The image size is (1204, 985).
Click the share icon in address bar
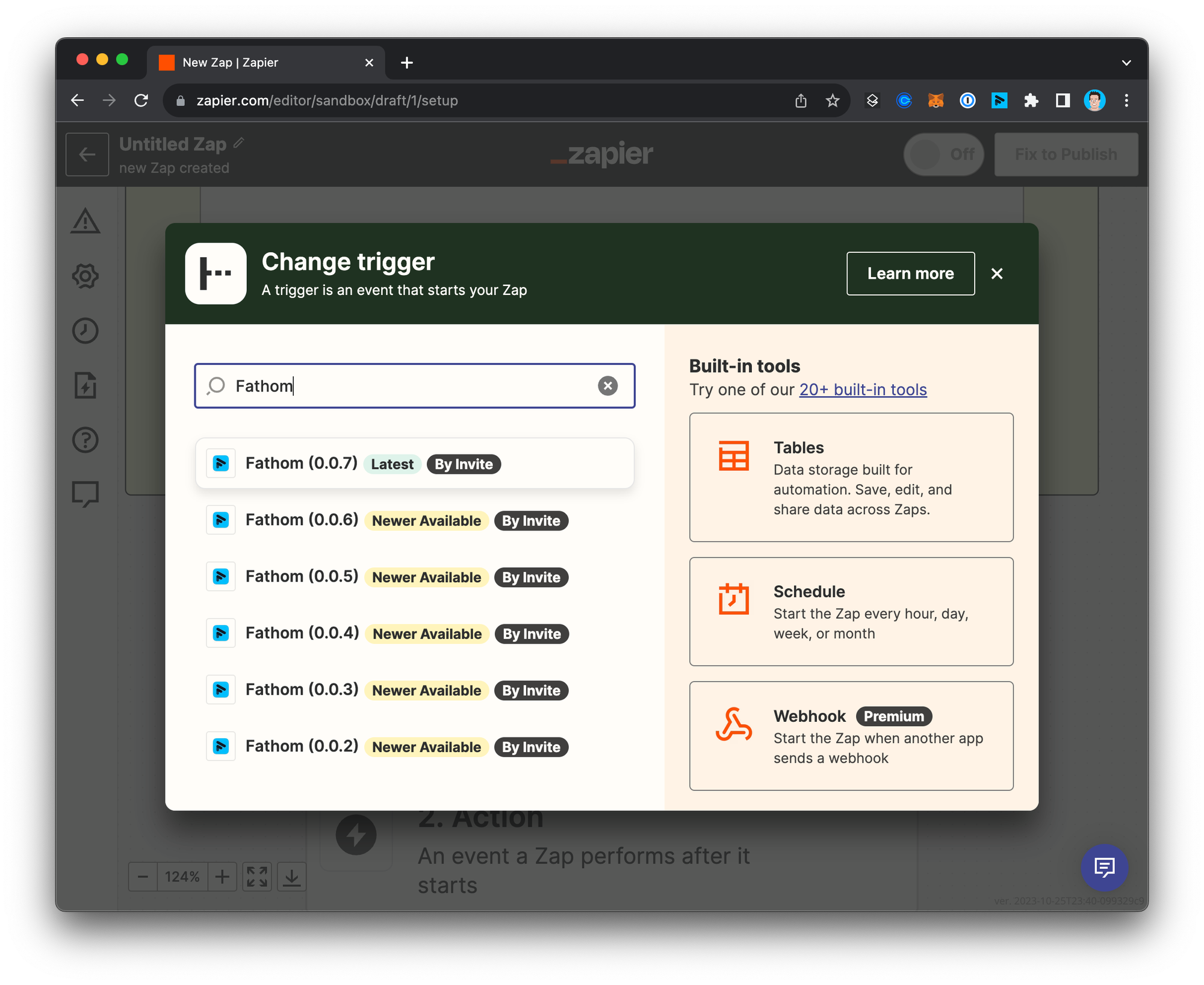click(x=801, y=101)
